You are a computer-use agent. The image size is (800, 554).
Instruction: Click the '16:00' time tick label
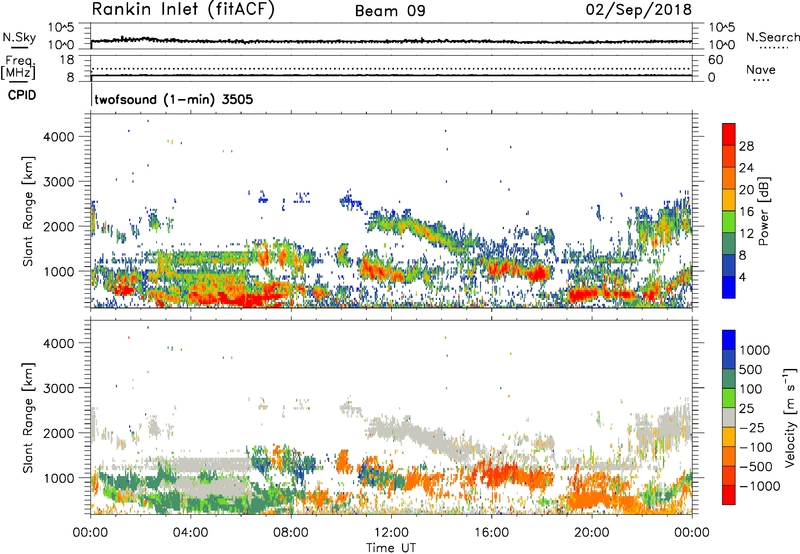point(491,533)
